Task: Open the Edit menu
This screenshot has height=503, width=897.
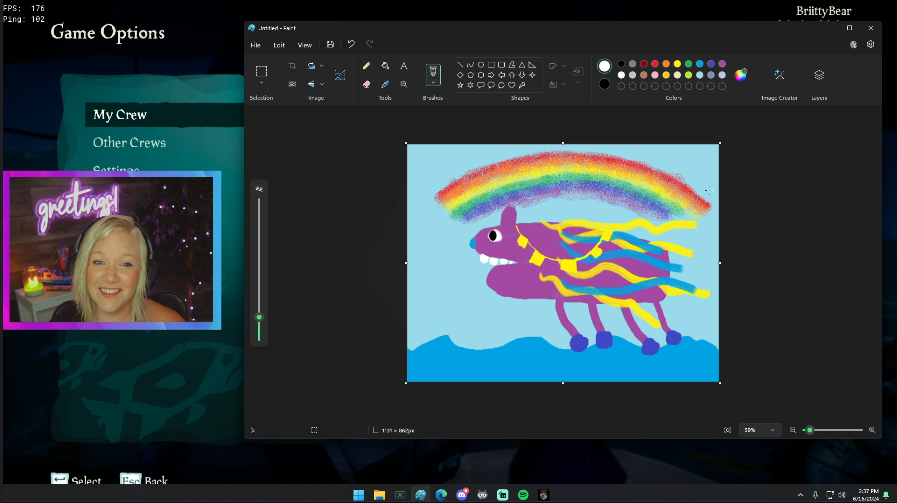Action: coord(279,45)
